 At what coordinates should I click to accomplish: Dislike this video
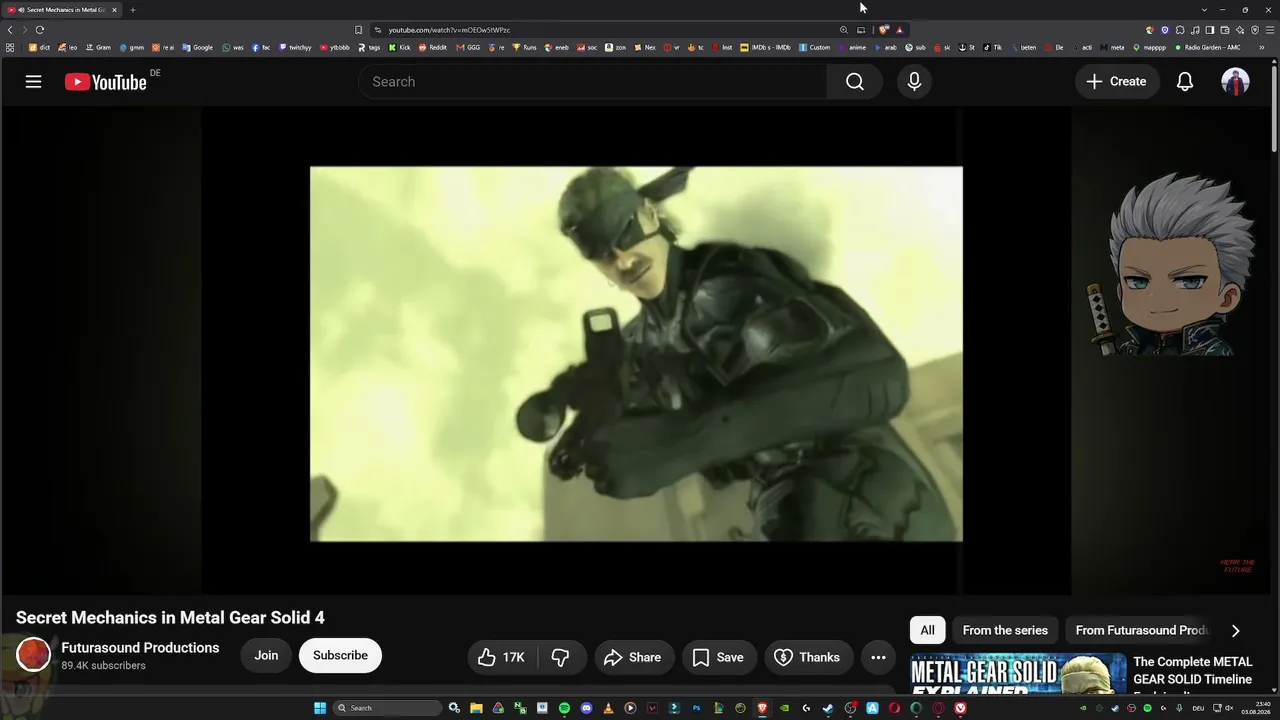click(x=560, y=657)
